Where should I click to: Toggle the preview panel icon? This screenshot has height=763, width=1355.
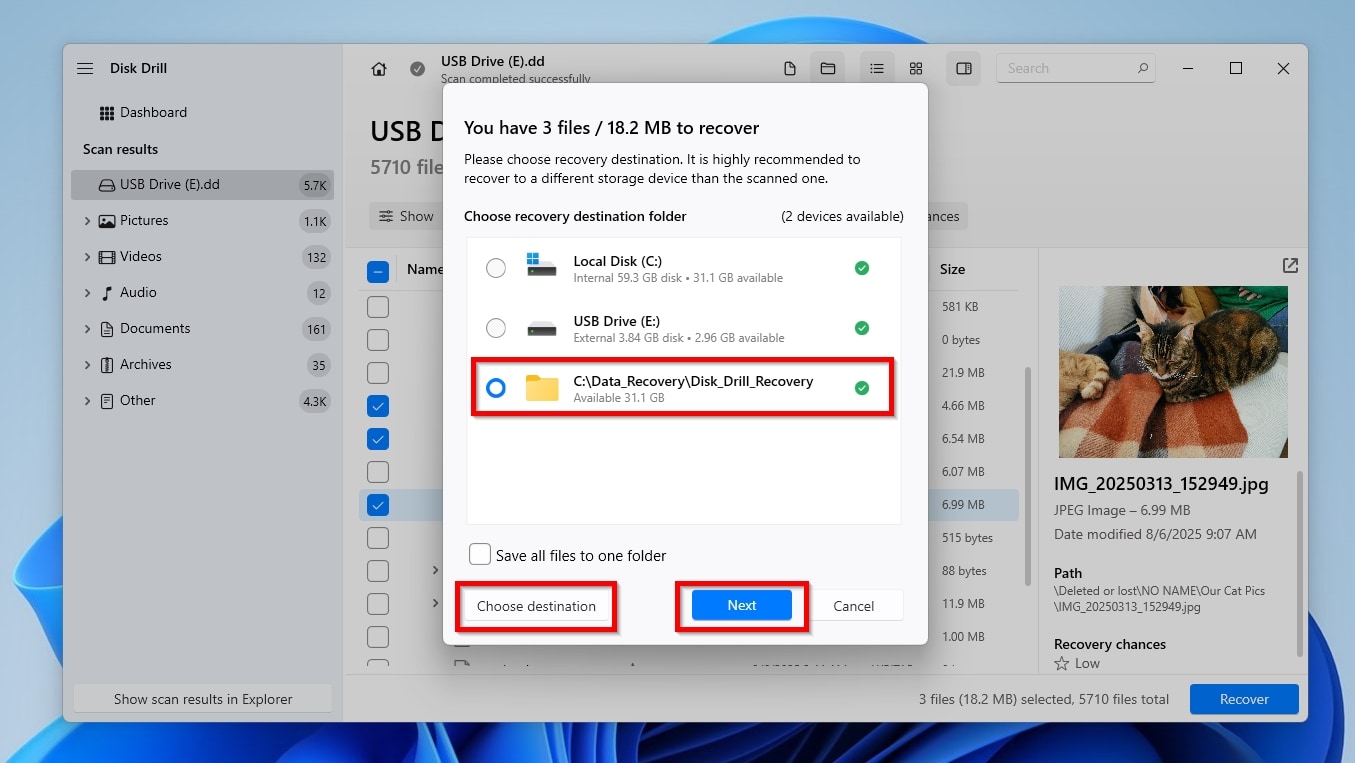(964, 69)
